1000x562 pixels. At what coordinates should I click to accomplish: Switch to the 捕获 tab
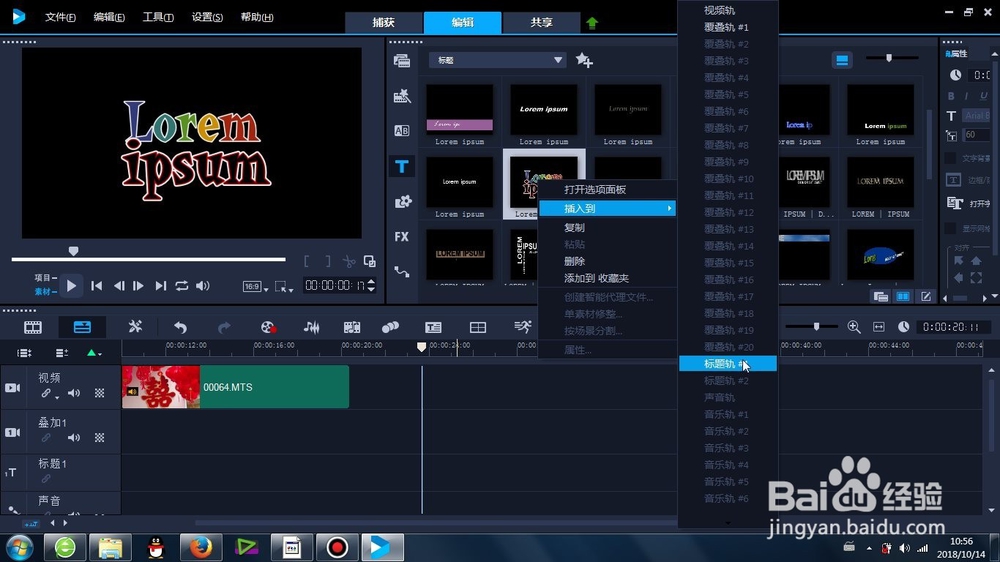point(383,22)
